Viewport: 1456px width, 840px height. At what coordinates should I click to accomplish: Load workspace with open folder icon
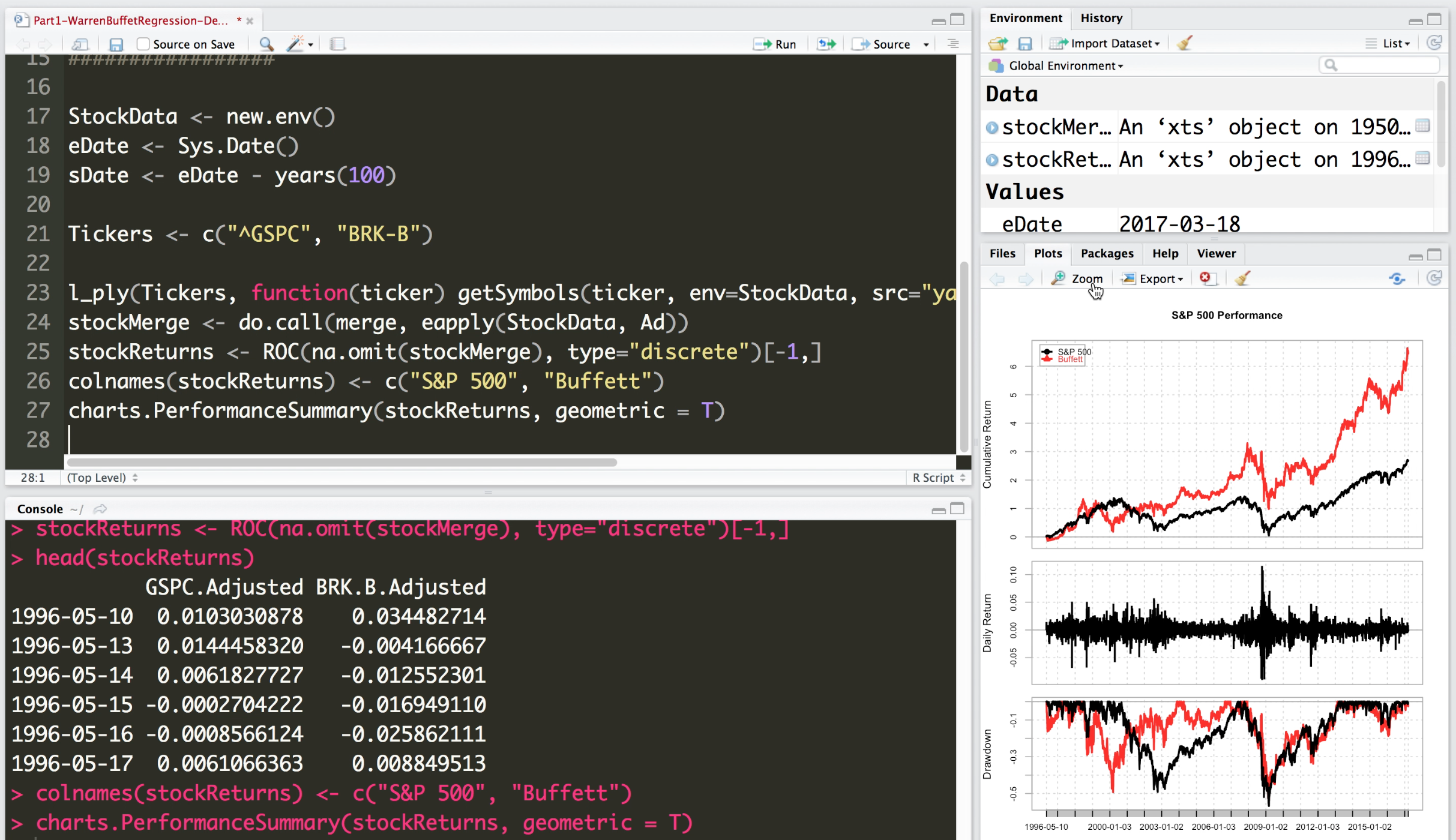tap(998, 43)
